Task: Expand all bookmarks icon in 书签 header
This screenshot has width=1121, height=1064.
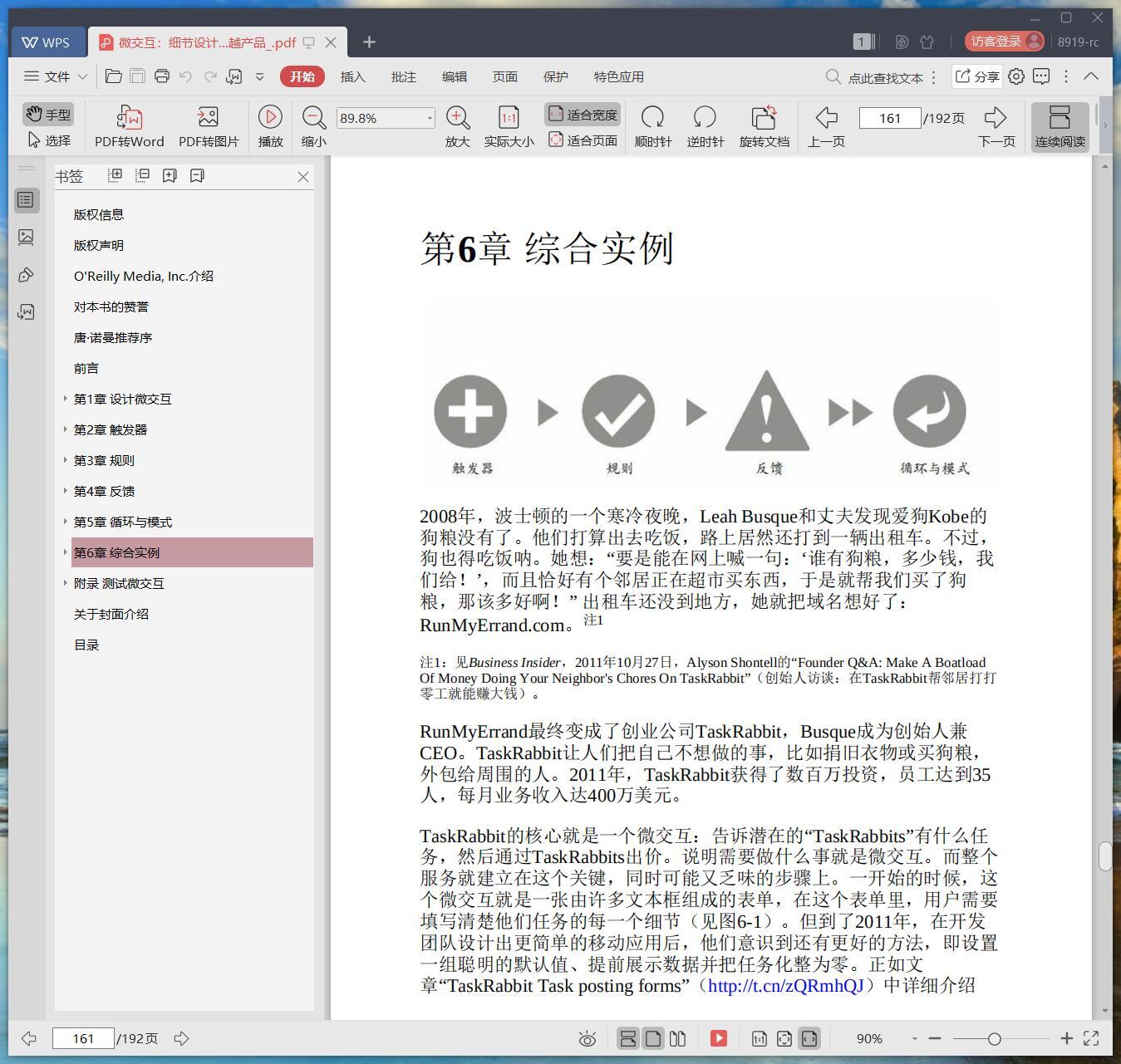Action: tap(116, 175)
